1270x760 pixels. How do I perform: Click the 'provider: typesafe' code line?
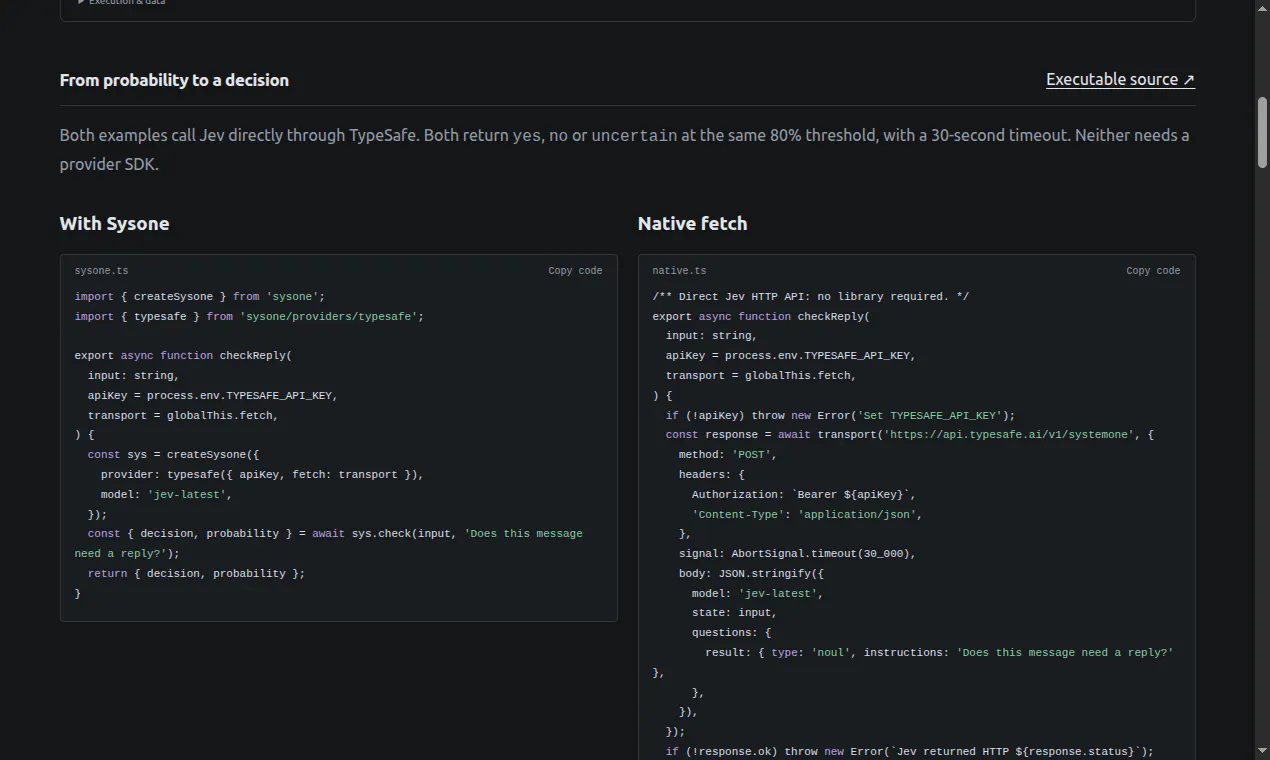262,474
